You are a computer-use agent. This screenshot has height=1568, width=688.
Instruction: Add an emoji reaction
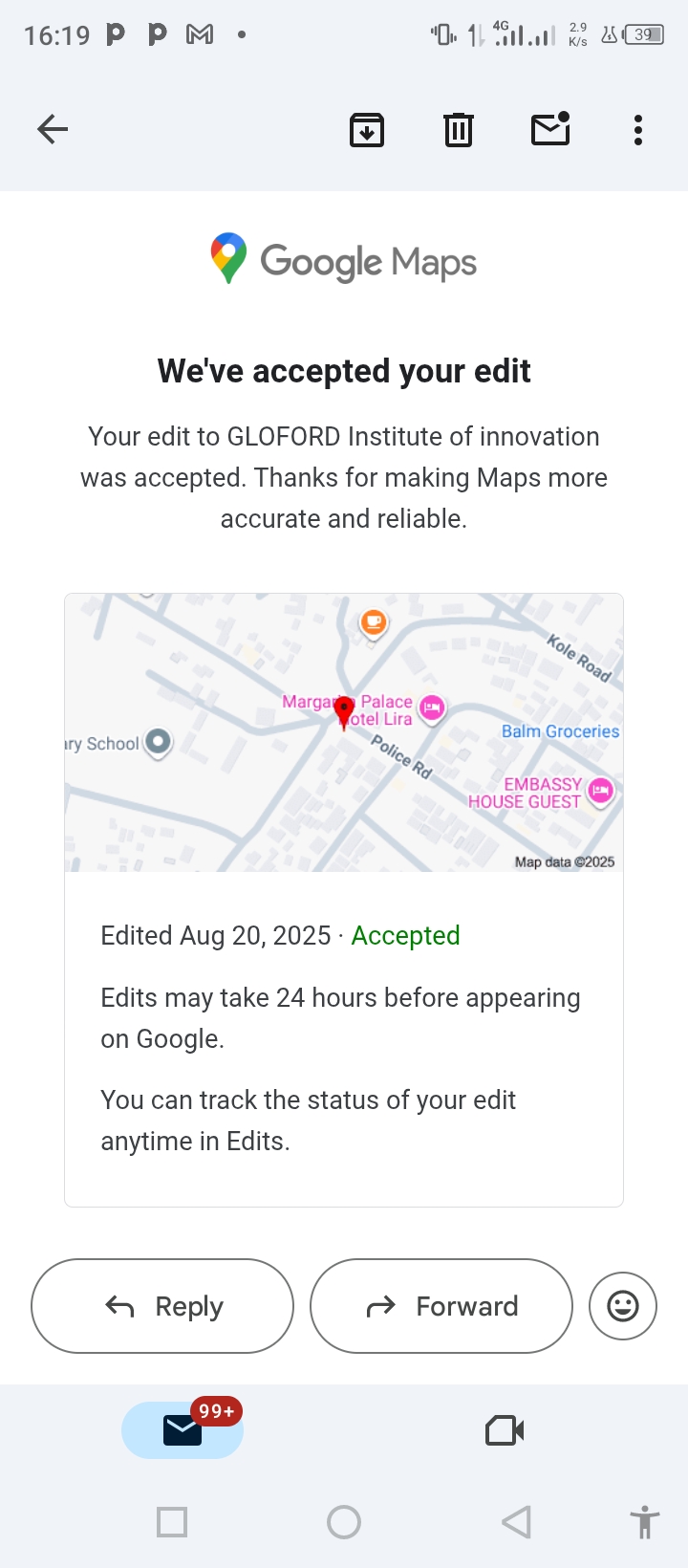[623, 1306]
